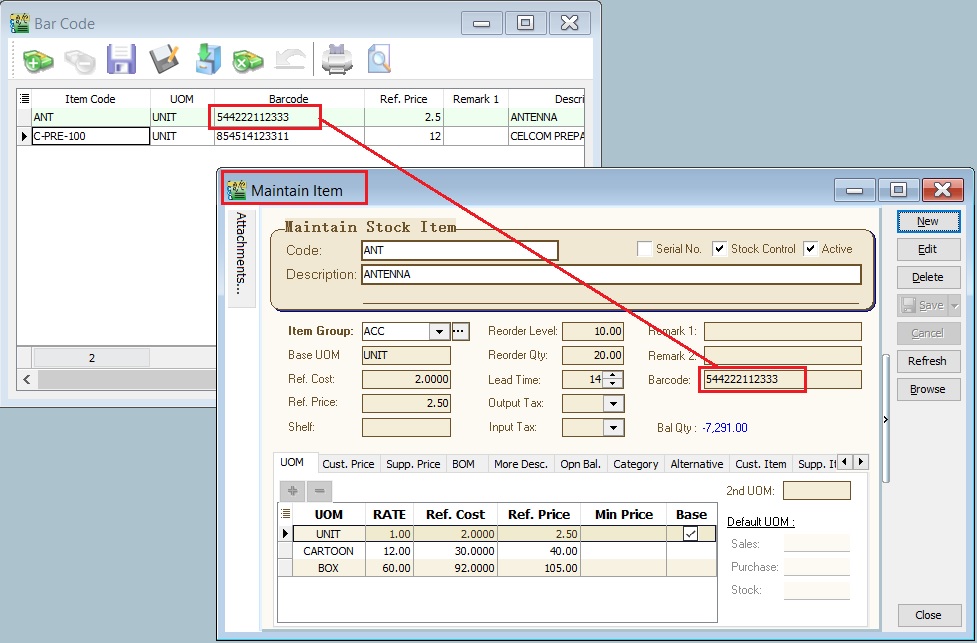
Task: Toggle the Base checkbox in the UNIT row
Action: [x=691, y=534]
